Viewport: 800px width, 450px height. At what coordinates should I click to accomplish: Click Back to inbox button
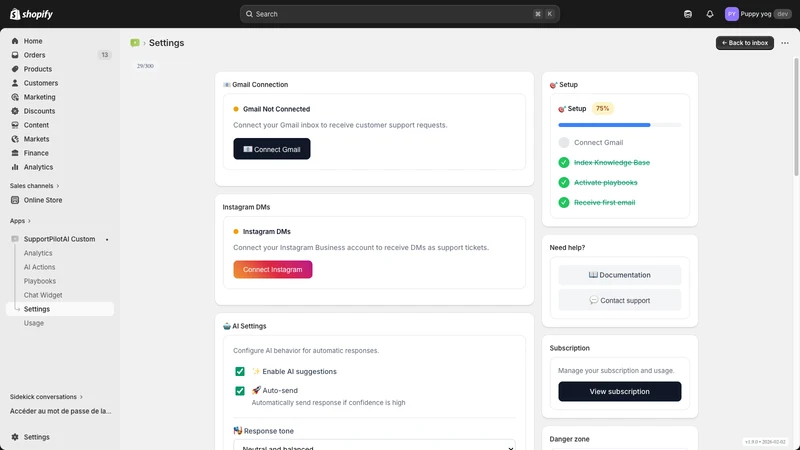[x=744, y=43]
